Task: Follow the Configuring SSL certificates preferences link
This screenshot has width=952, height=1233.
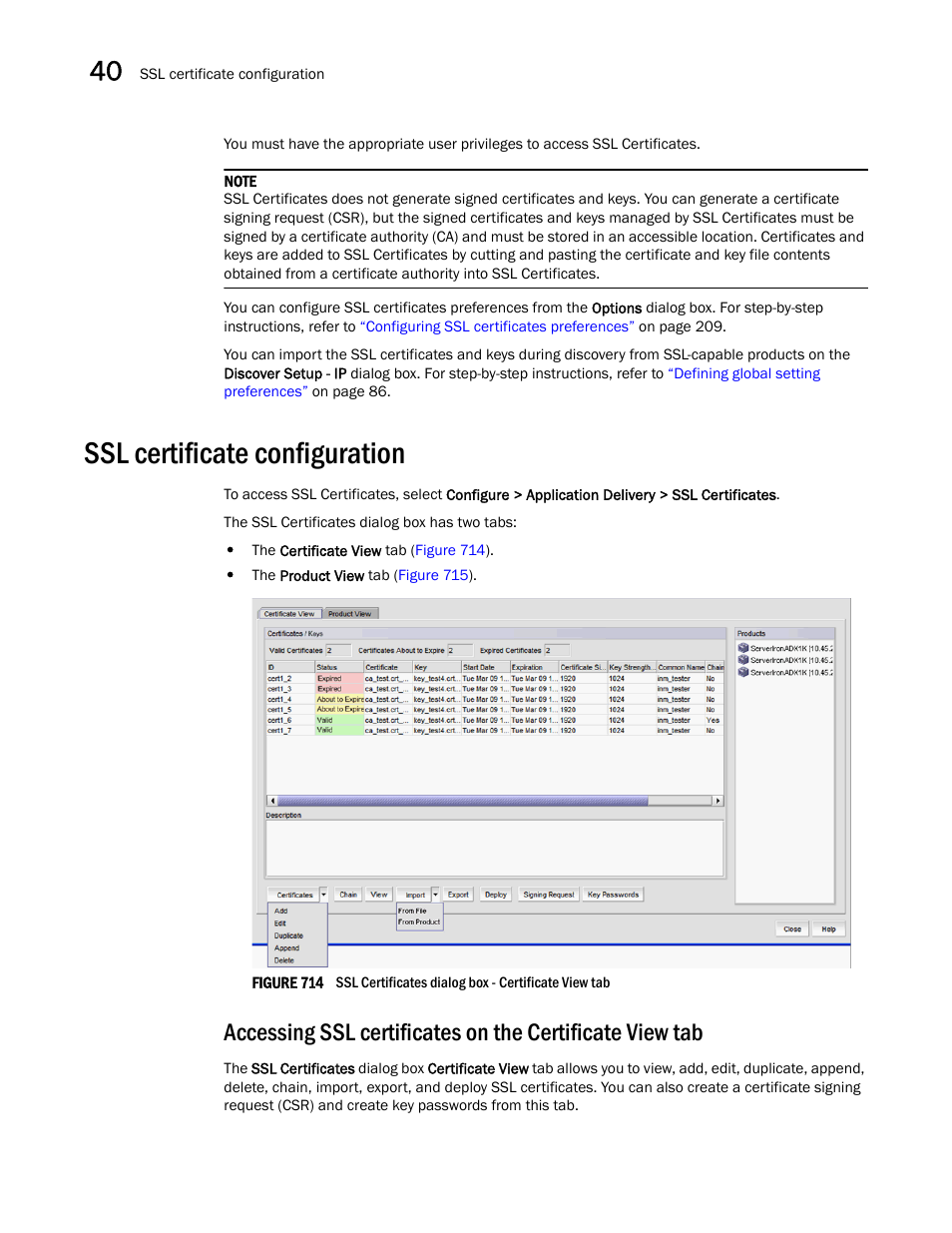Action: pos(497,326)
